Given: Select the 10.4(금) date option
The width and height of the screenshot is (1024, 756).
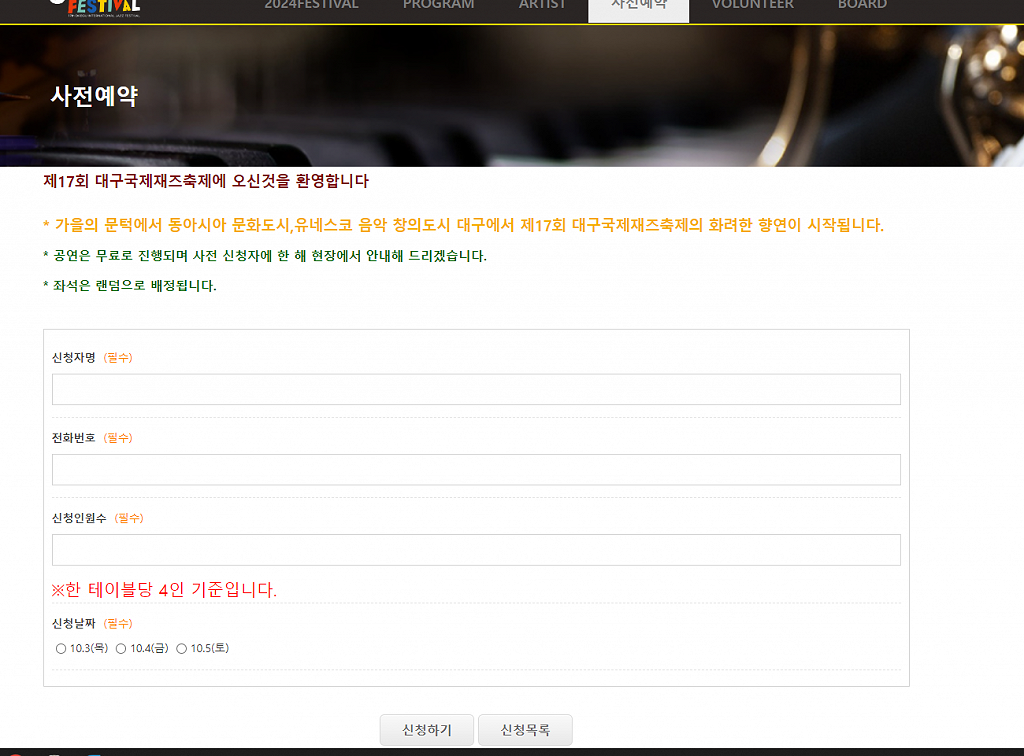Looking at the screenshot, I should pyautogui.click(x=121, y=648).
